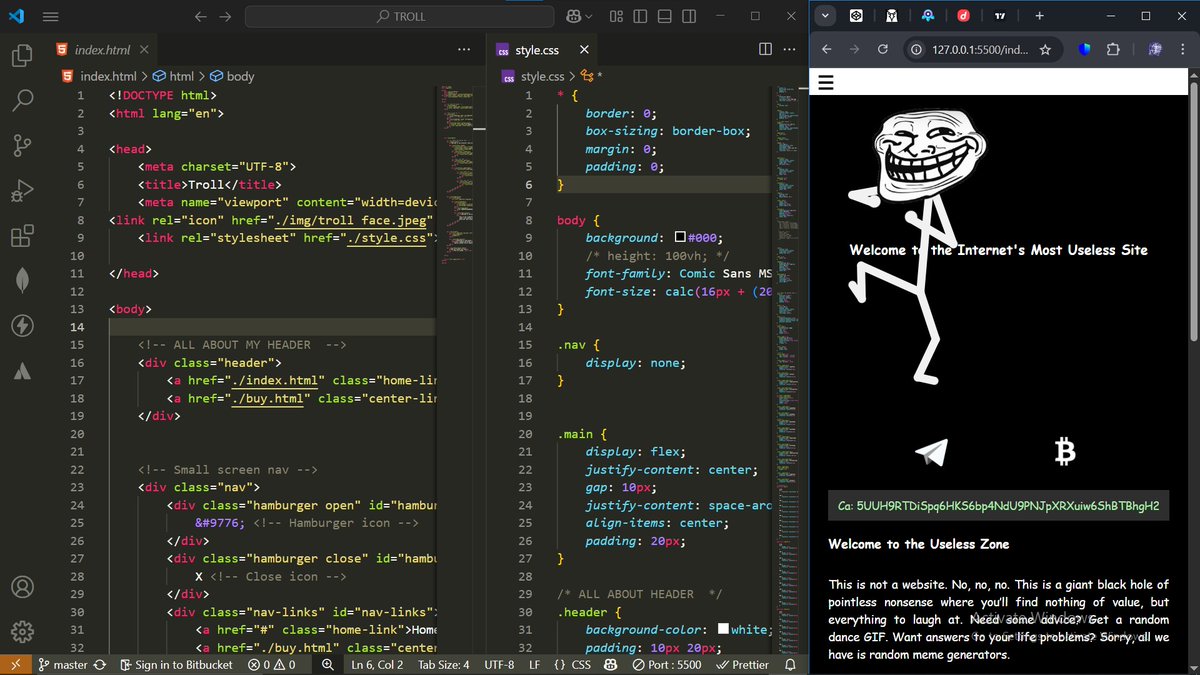Open the Copilot chat icon in title bar
This screenshot has width=1200, height=675.
[574, 16]
